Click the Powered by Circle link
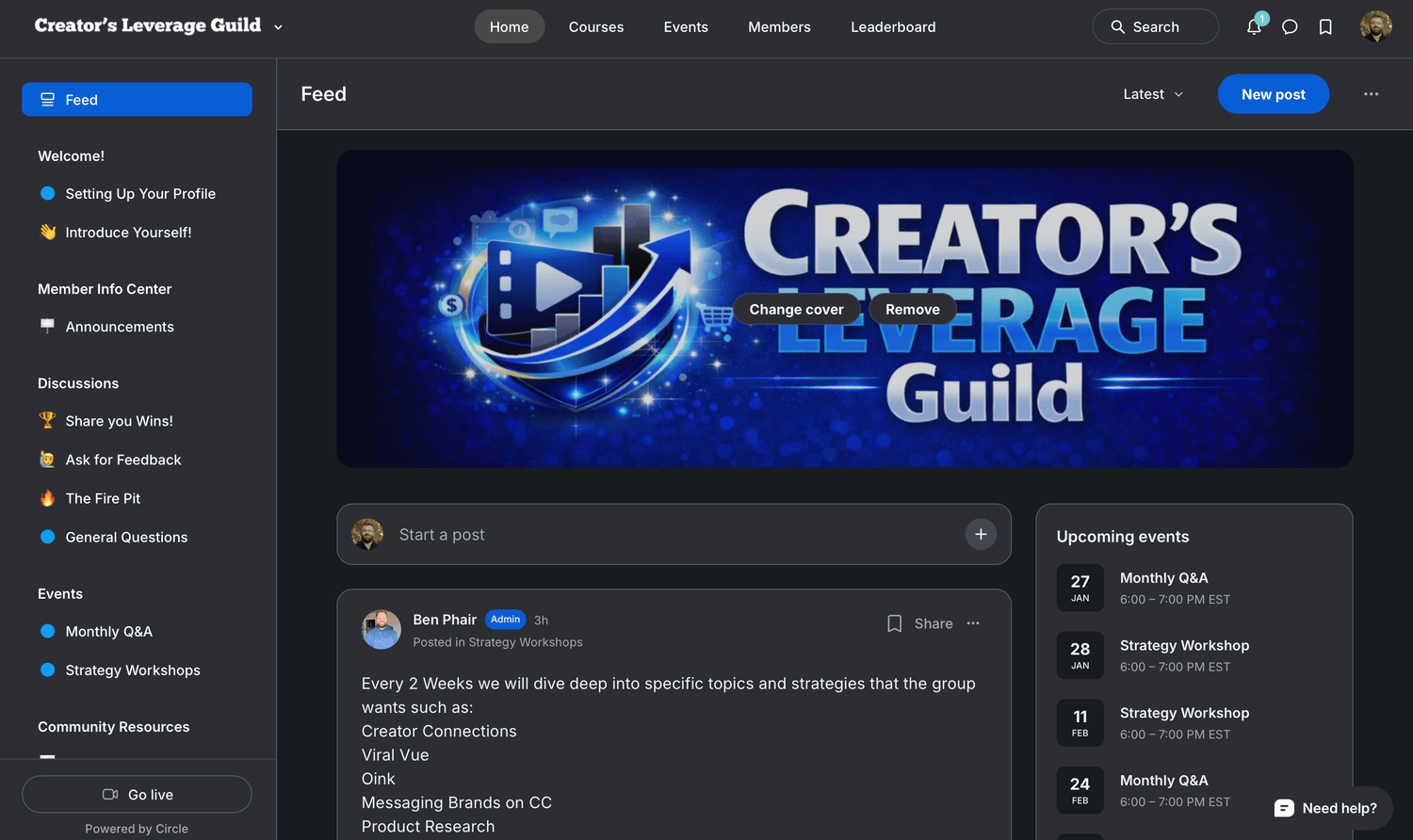 click(x=137, y=829)
